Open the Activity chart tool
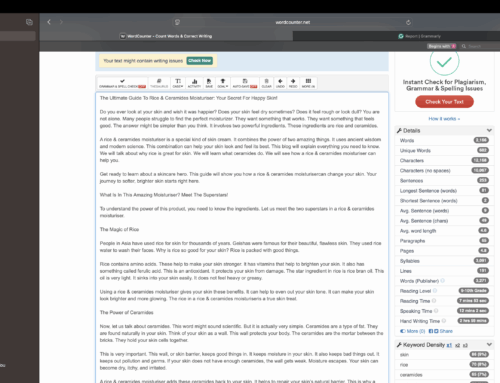Screen dimensions: 500x383 (194, 83)
